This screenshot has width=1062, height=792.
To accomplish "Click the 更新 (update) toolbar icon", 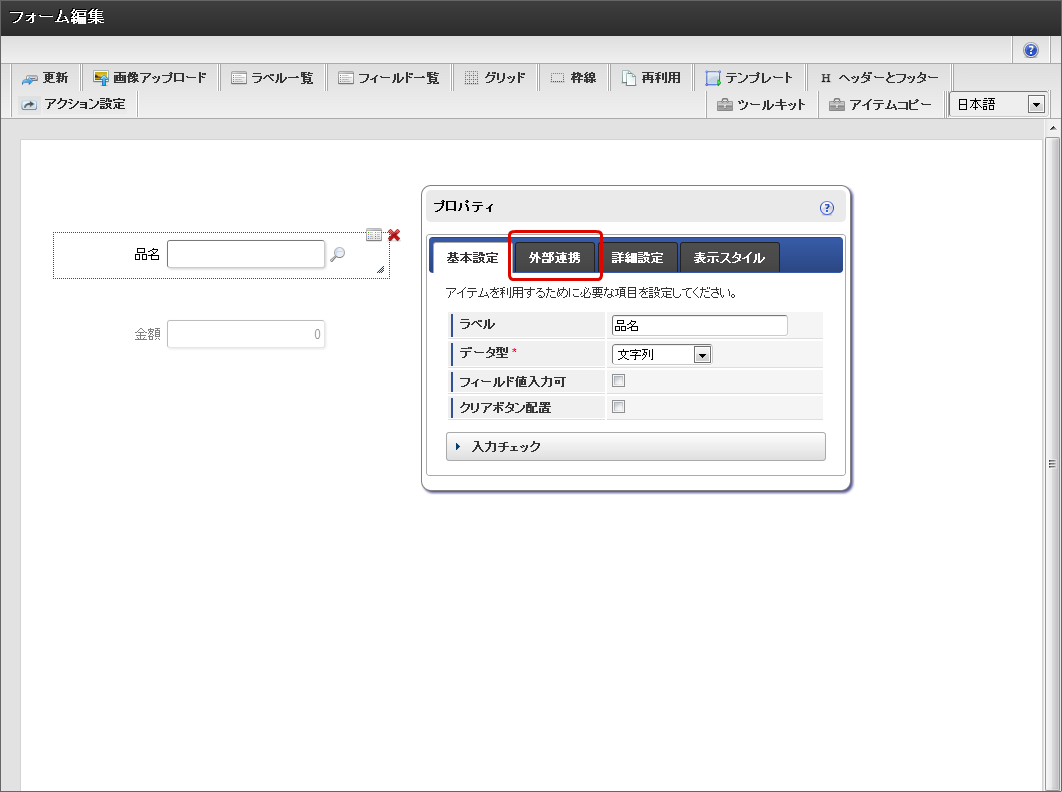I will coord(45,78).
